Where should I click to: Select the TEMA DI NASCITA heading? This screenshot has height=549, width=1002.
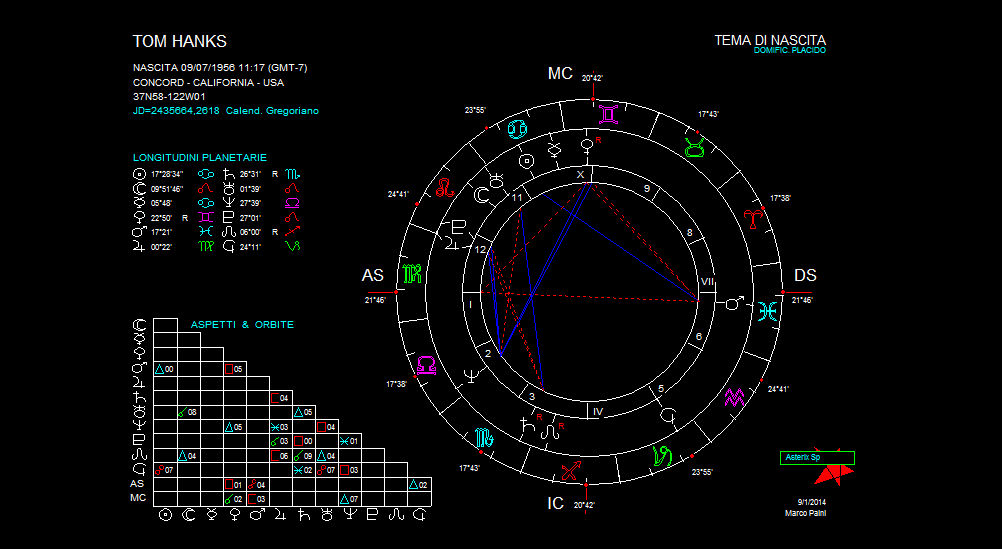click(x=770, y=40)
